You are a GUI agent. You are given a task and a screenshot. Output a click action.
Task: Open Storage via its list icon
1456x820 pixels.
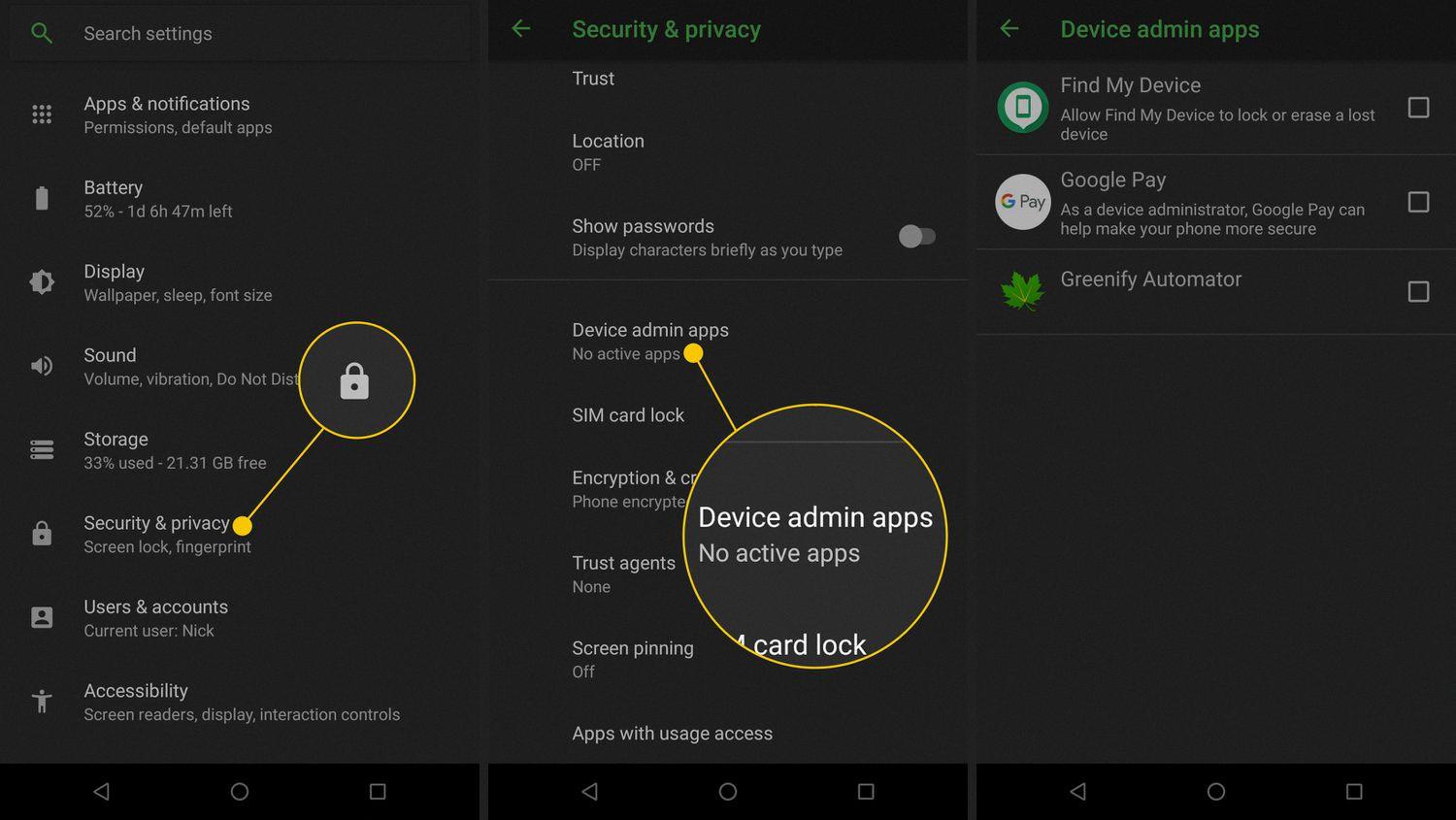coord(42,450)
